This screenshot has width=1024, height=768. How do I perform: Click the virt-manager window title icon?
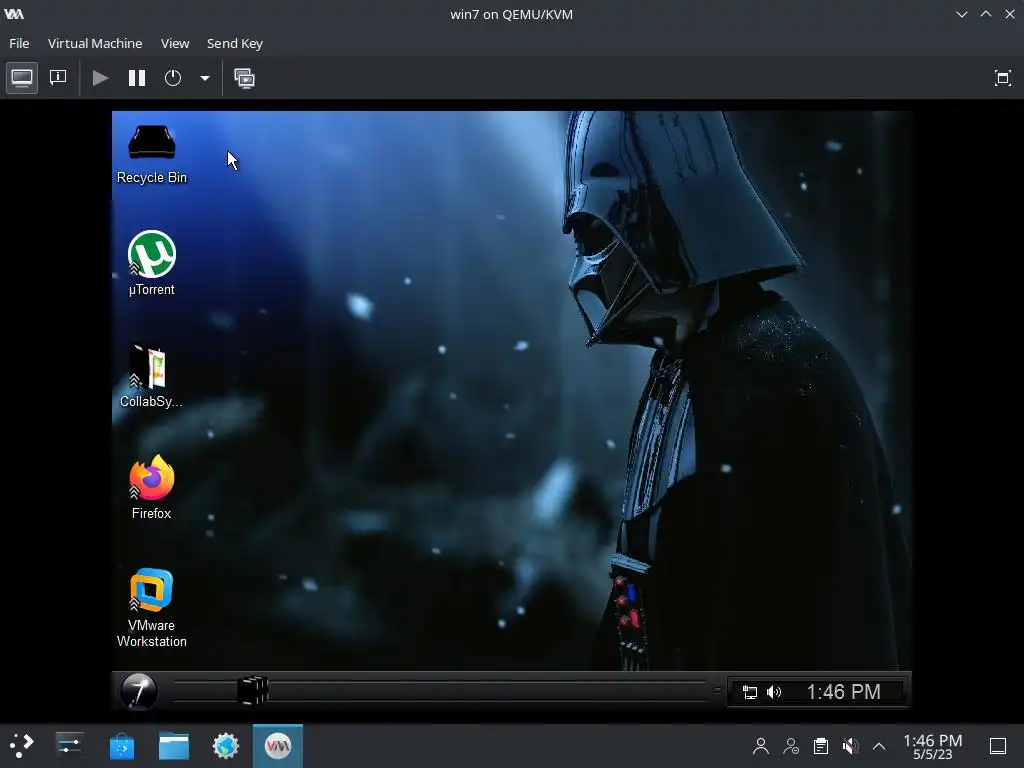[14, 14]
